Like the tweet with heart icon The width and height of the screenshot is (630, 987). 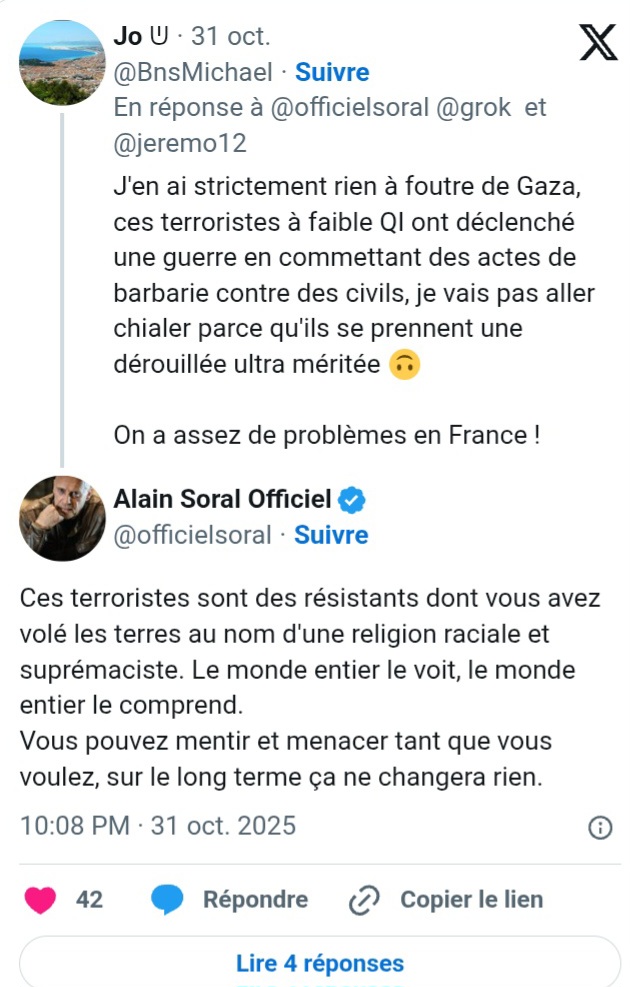(40, 900)
